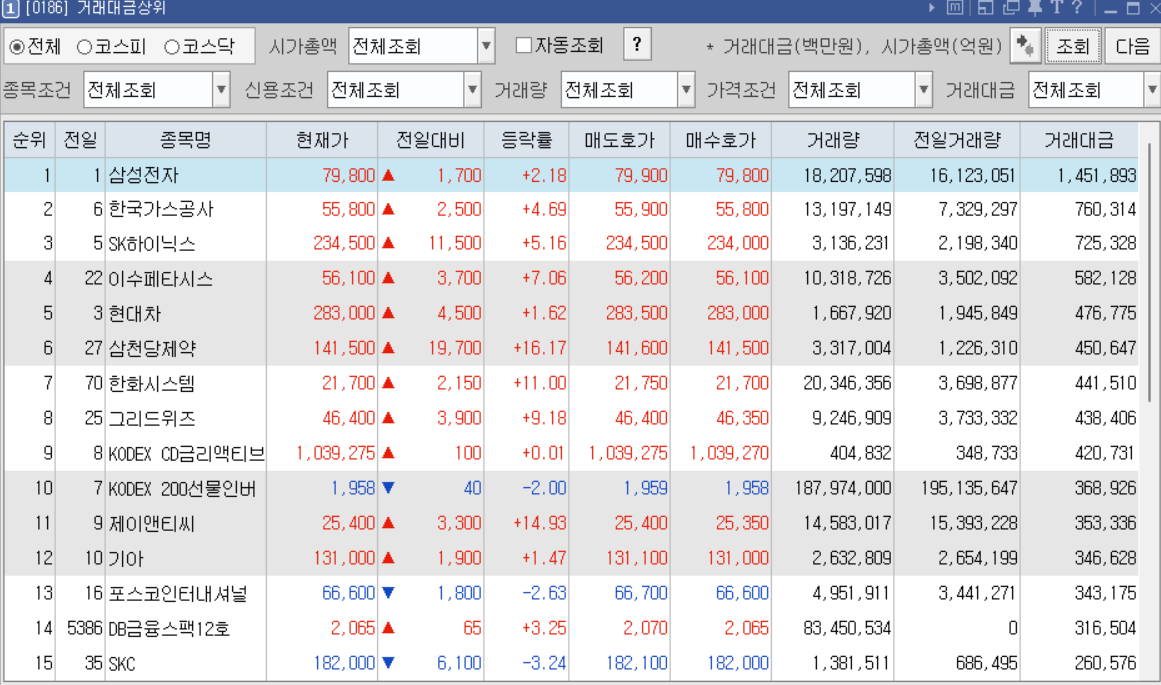Image resolution: width=1161 pixels, height=685 pixels.
Task: Click the 순위 column header
Action: pyautogui.click(x=30, y=140)
